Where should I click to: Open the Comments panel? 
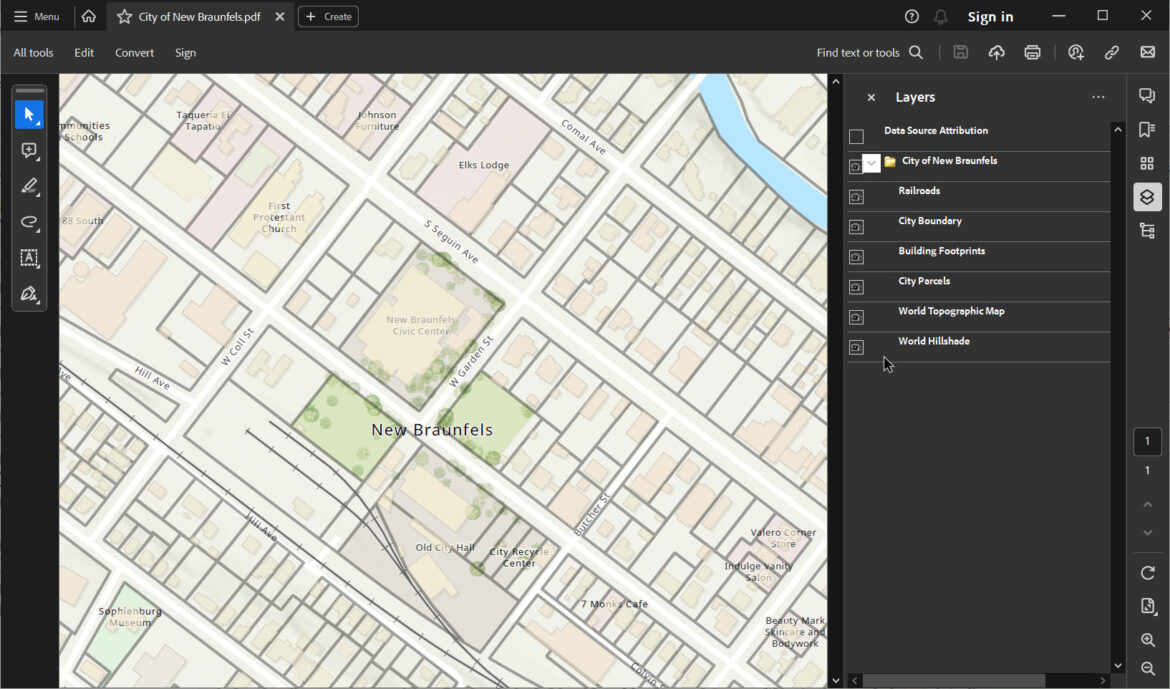coord(1148,96)
